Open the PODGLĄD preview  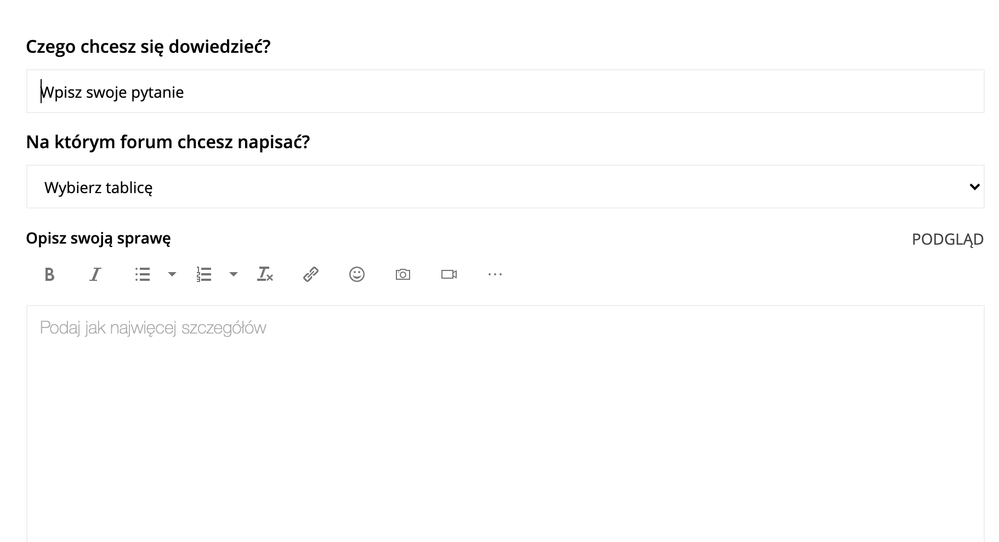pos(947,239)
